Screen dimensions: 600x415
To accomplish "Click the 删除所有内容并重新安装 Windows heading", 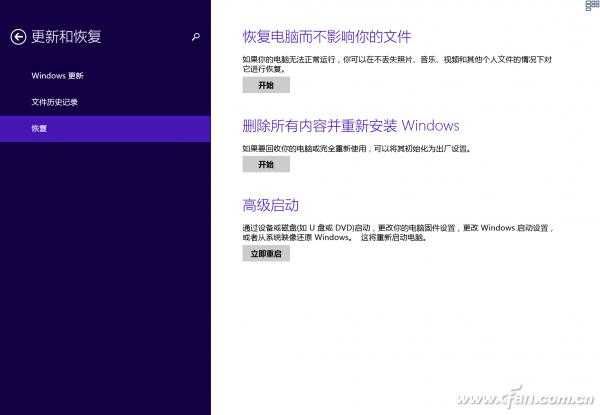I will 351,126.
